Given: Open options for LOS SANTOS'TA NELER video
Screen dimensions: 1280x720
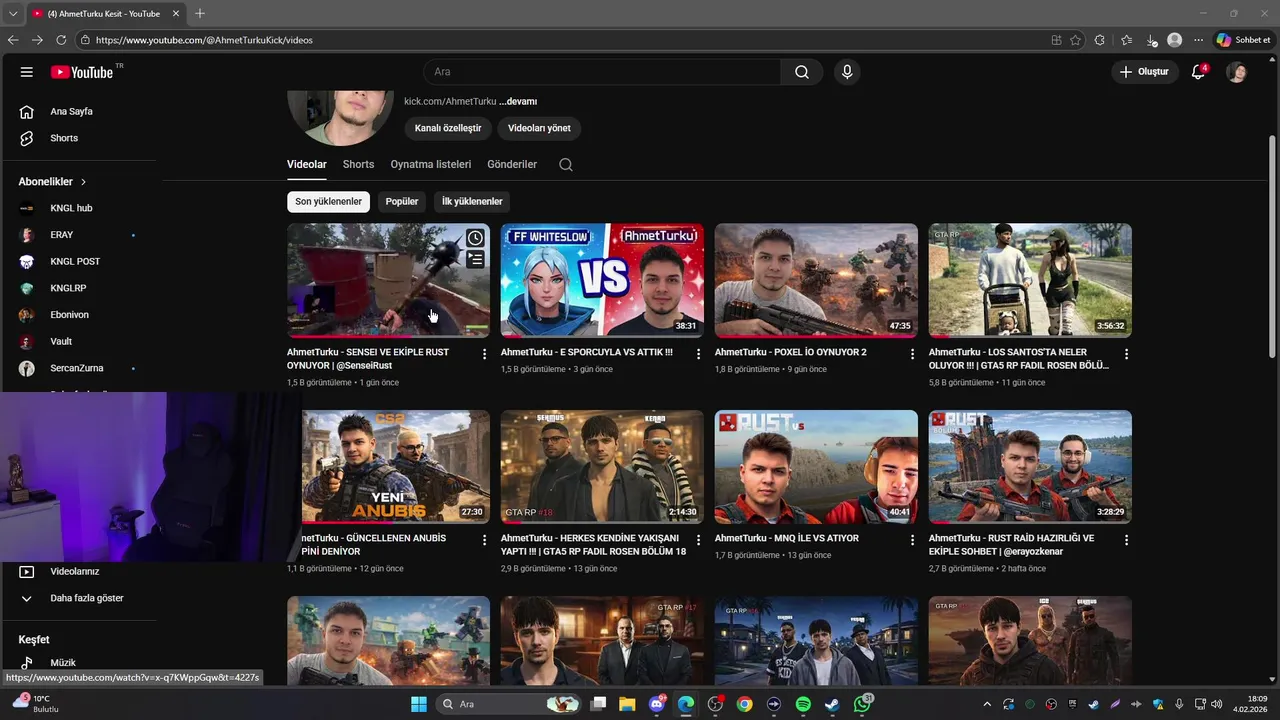Looking at the screenshot, I should pos(1126,354).
